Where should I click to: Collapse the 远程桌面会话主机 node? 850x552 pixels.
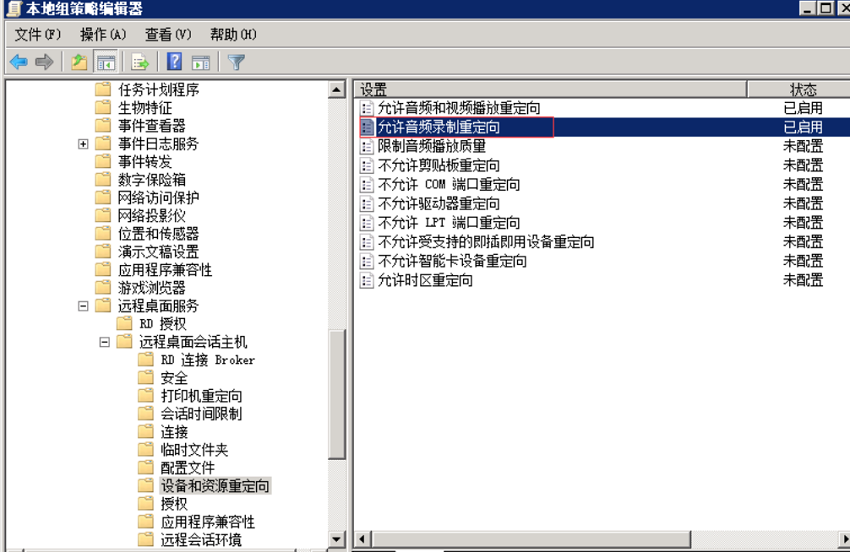105,342
